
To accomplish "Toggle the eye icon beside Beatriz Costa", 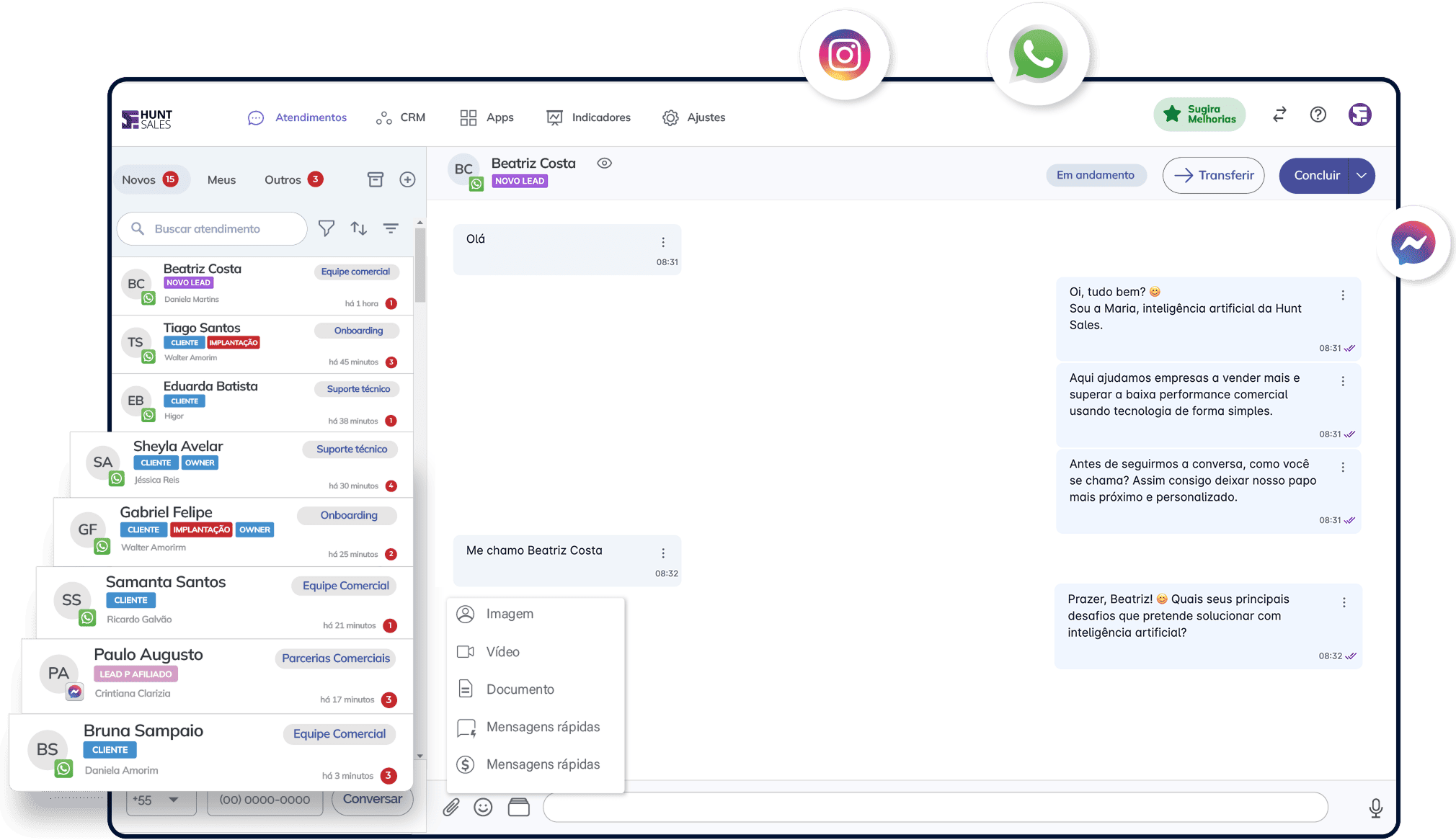I will (x=604, y=164).
